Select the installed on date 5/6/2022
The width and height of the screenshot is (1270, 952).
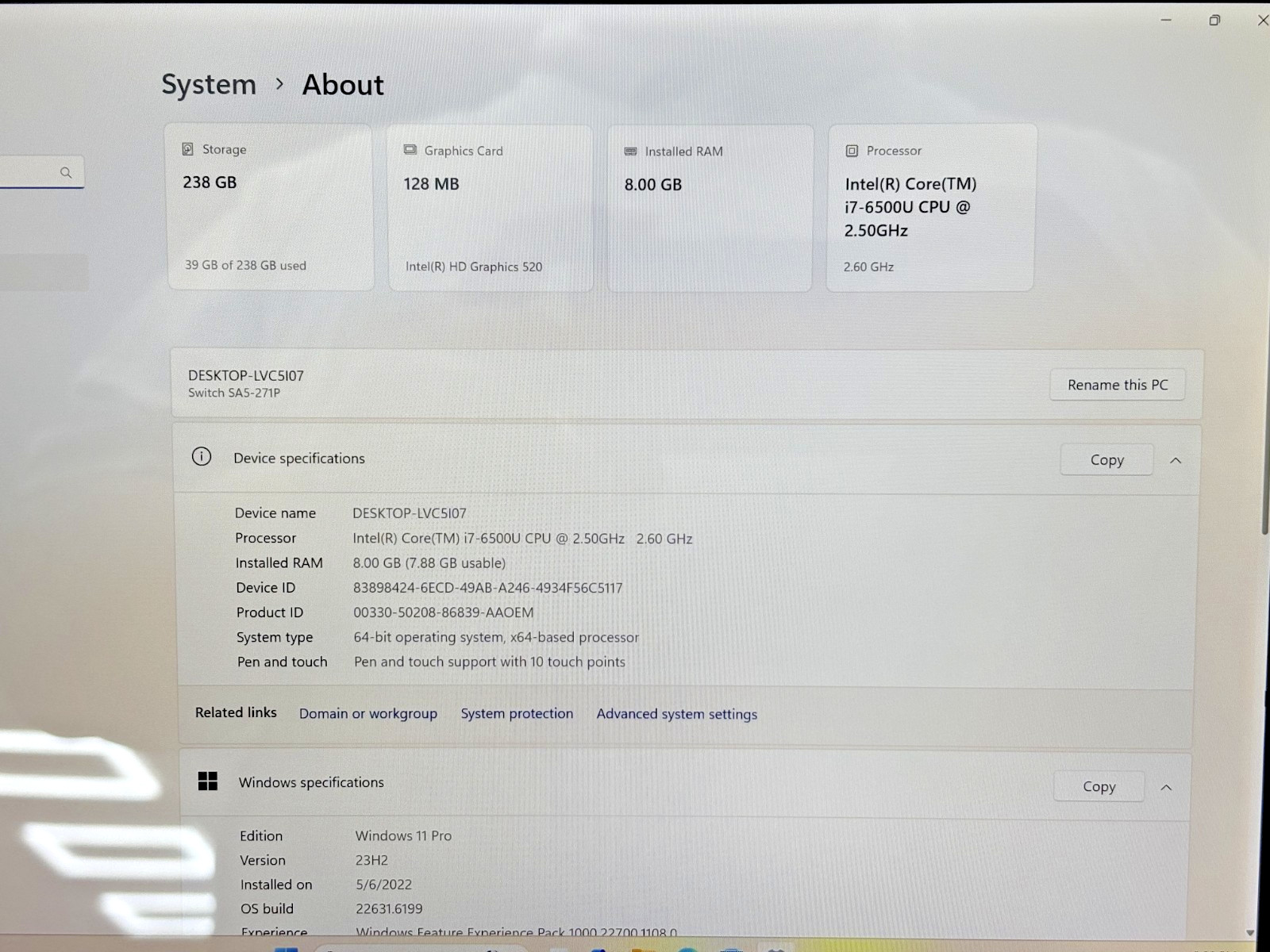click(x=384, y=885)
